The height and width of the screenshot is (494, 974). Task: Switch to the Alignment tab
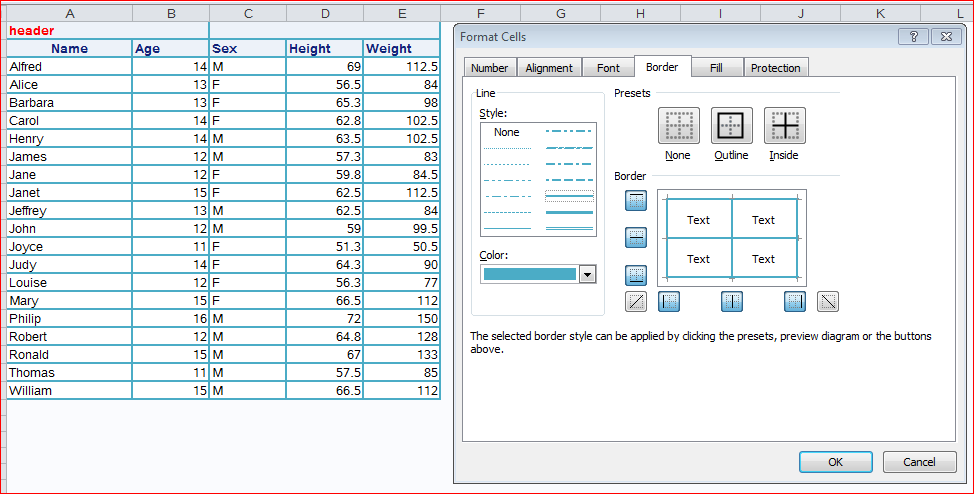pyautogui.click(x=549, y=68)
